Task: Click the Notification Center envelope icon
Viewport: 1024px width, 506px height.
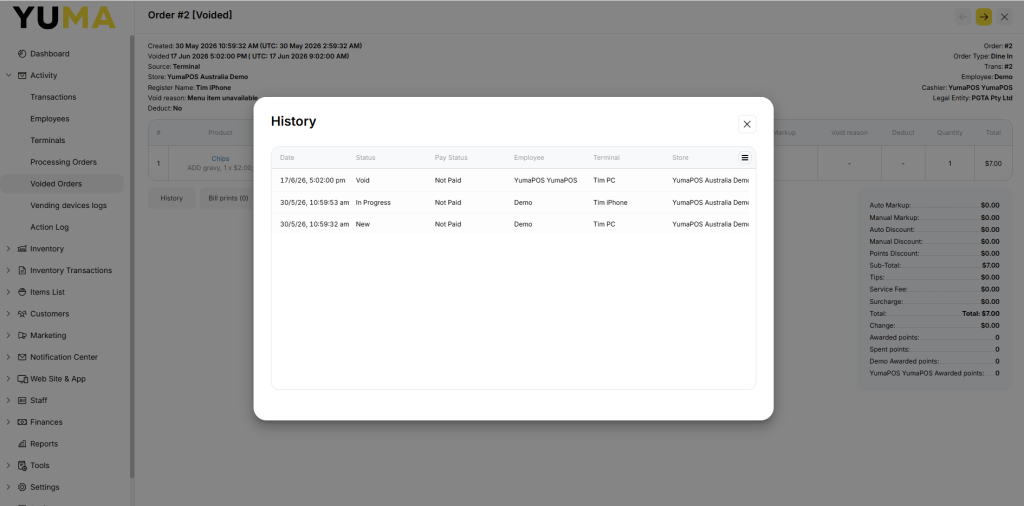Action: click(22, 357)
